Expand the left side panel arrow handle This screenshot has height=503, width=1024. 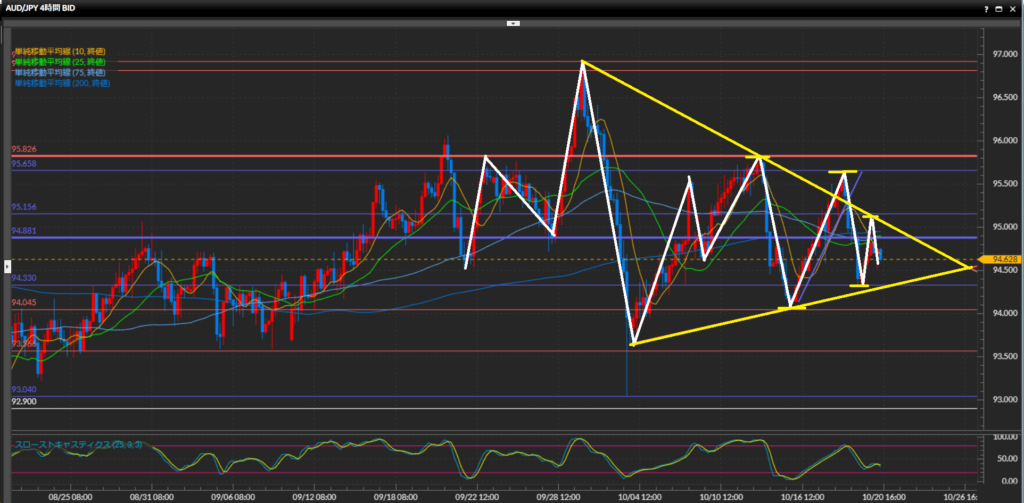coord(5,266)
